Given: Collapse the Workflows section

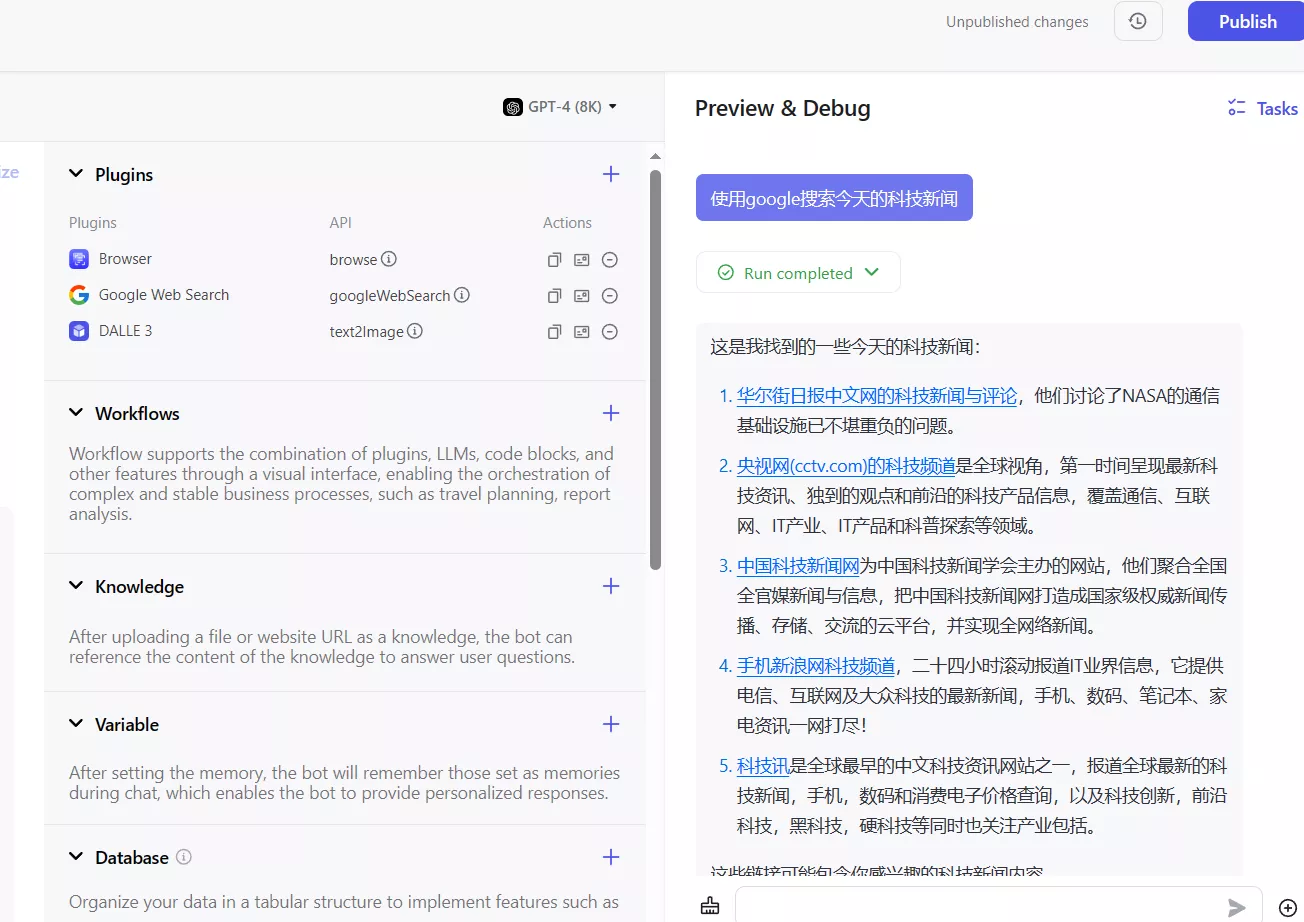Looking at the screenshot, I should pos(76,413).
